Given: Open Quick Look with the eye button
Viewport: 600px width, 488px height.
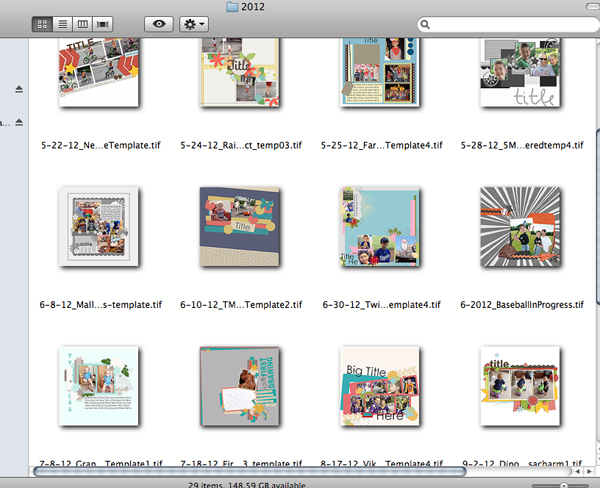Looking at the screenshot, I should (x=159, y=24).
